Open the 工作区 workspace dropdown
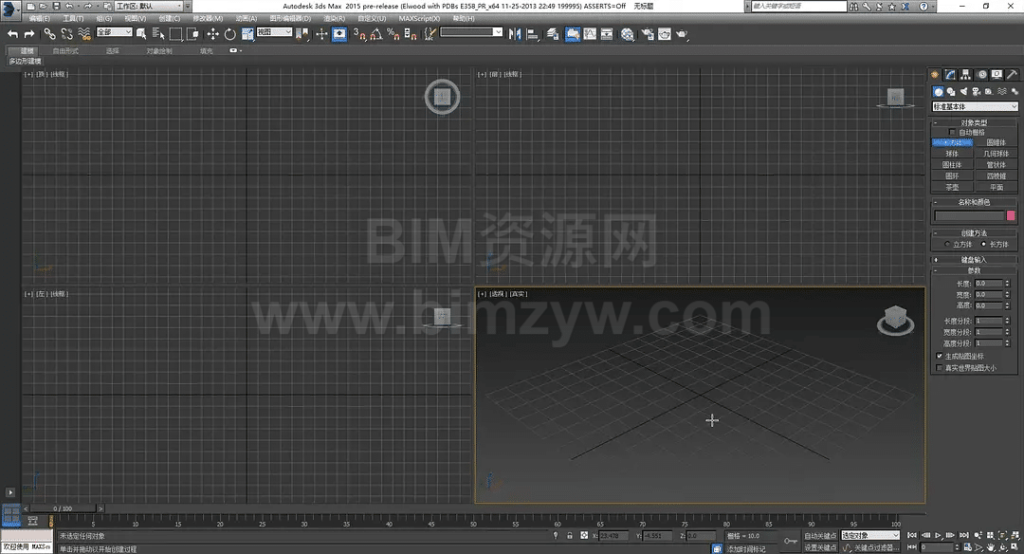1024x554 pixels. 149,6
